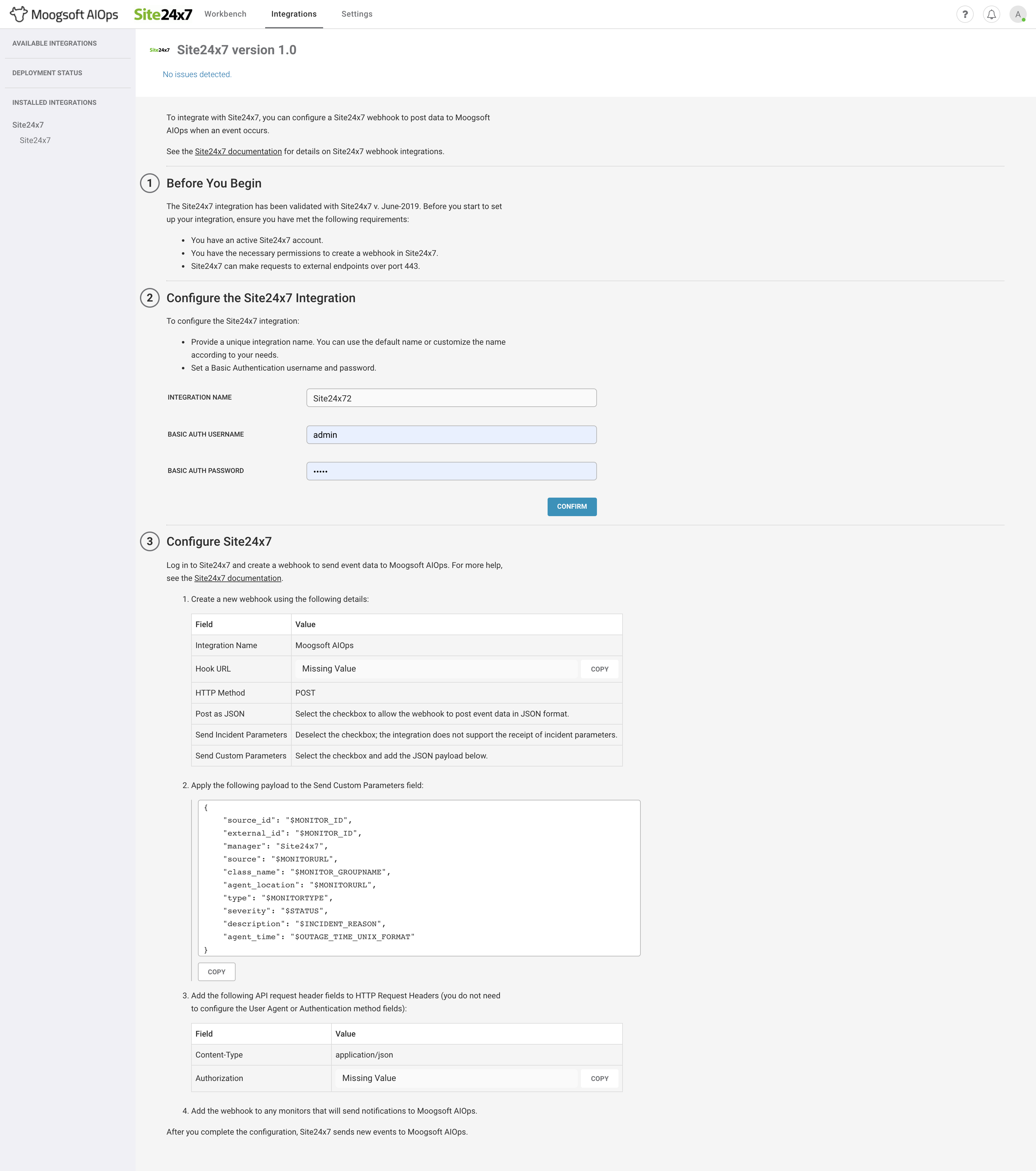This screenshot has width=1036, height=1171.
Task: Copy the custom JSON payload
Action: [216, 971]
